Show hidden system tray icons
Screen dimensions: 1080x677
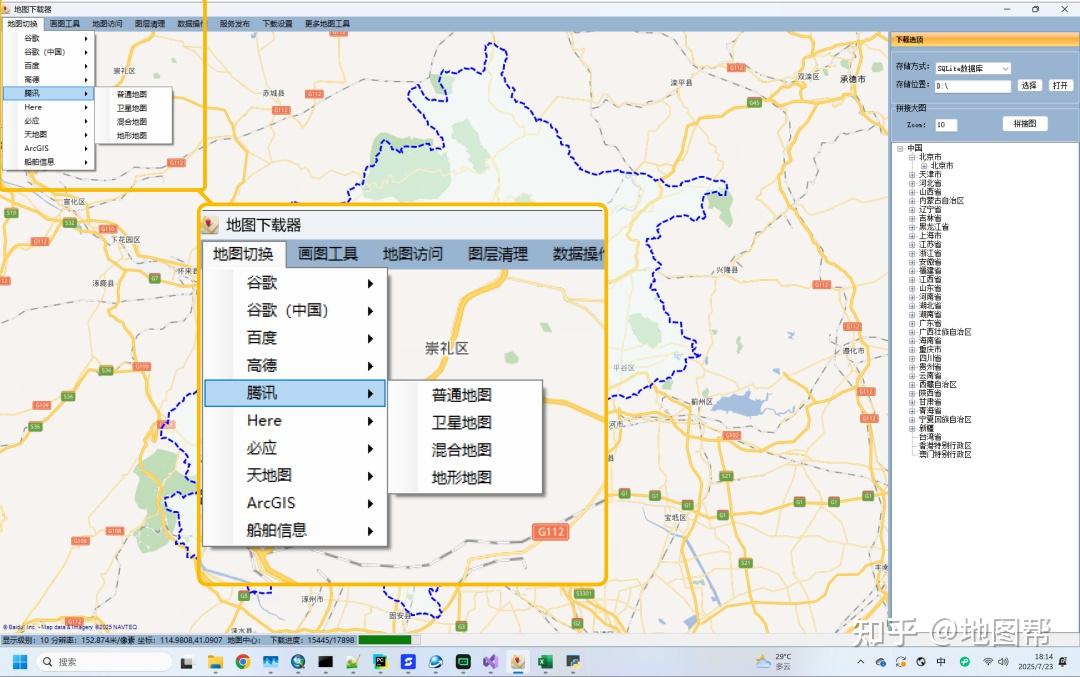[x=860, y=662]
